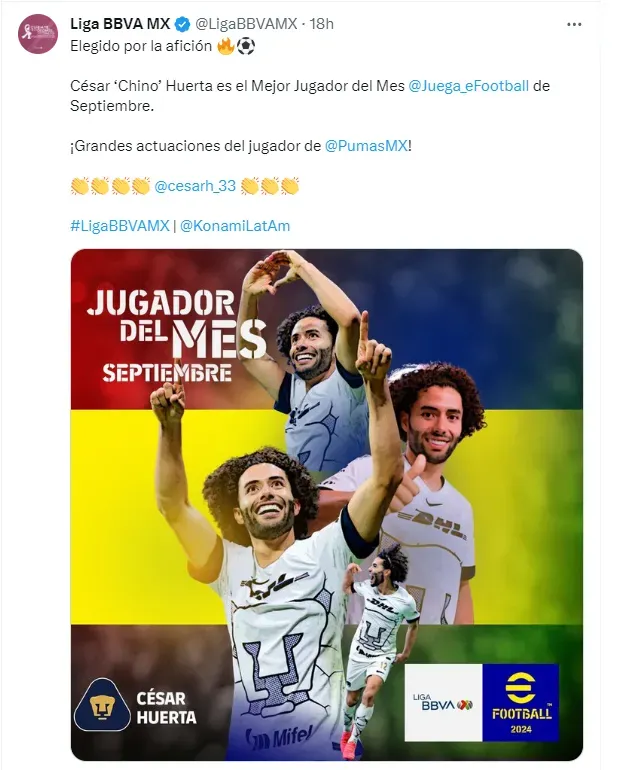Open the Liga BBVA MX profile avatar
The height and width of the screenshot is (770, 629).
(x=38, y=34)
